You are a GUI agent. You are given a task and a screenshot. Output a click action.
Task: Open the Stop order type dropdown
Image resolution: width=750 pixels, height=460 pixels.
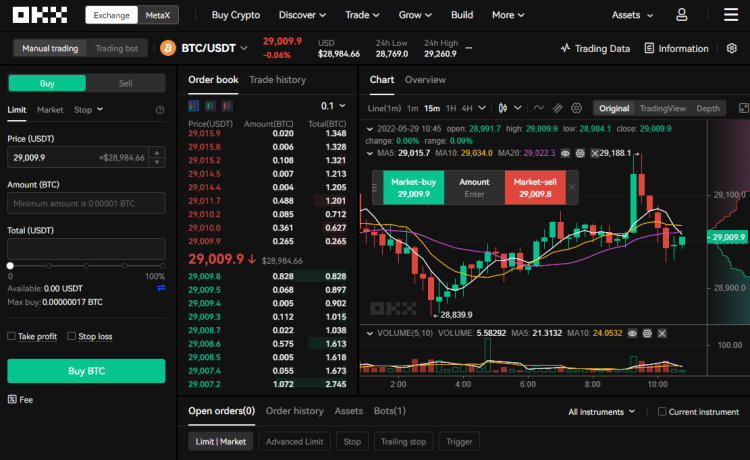(88, 110)
